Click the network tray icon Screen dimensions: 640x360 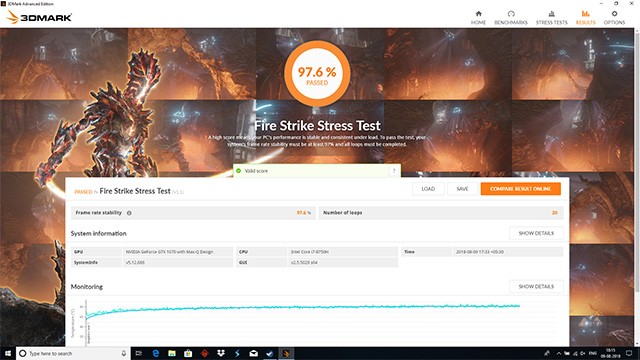(x=575, y=353)
